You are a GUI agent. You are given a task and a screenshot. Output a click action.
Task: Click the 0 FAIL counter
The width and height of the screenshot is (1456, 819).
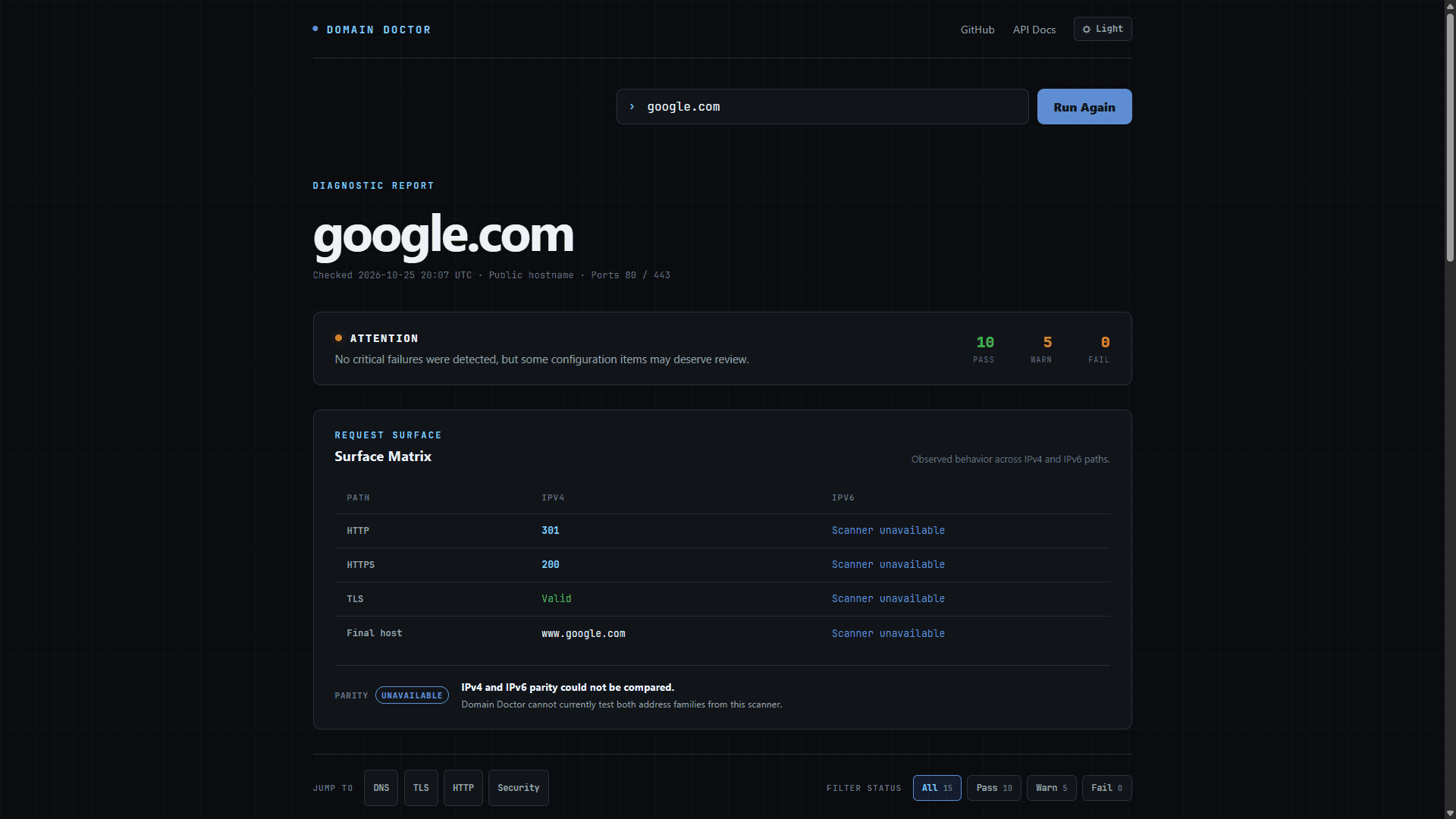click(1100, 349)
